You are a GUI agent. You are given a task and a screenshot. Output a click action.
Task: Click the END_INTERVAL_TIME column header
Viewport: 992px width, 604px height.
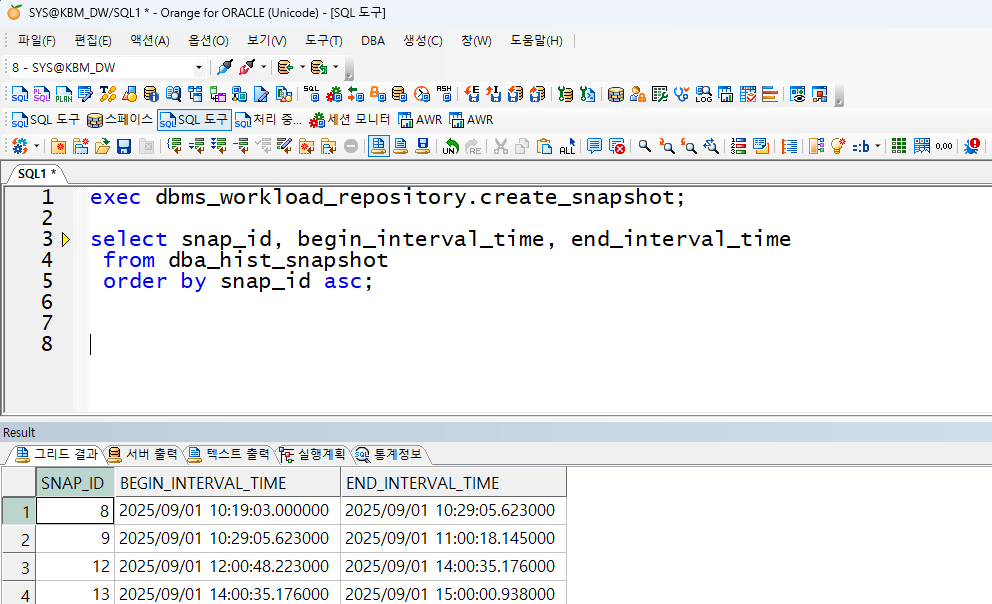click(453, 483)
